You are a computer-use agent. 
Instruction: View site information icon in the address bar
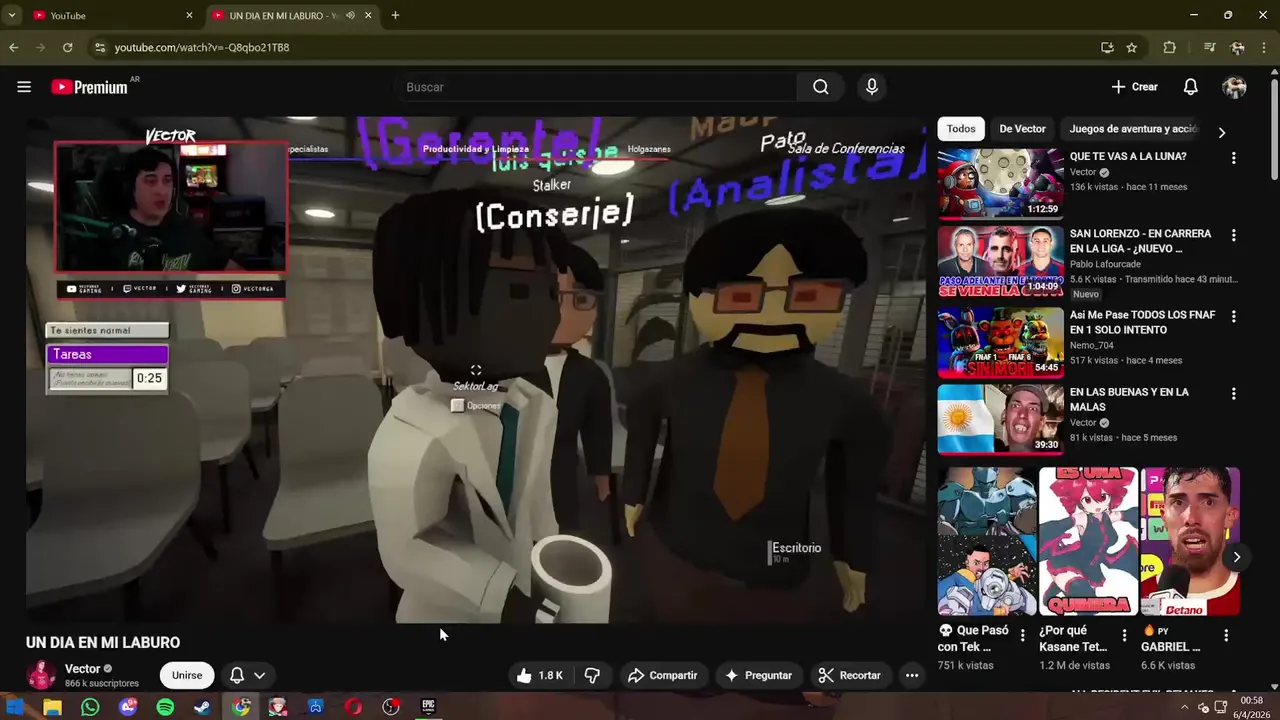pyautogui.click(x=98, y=47)
